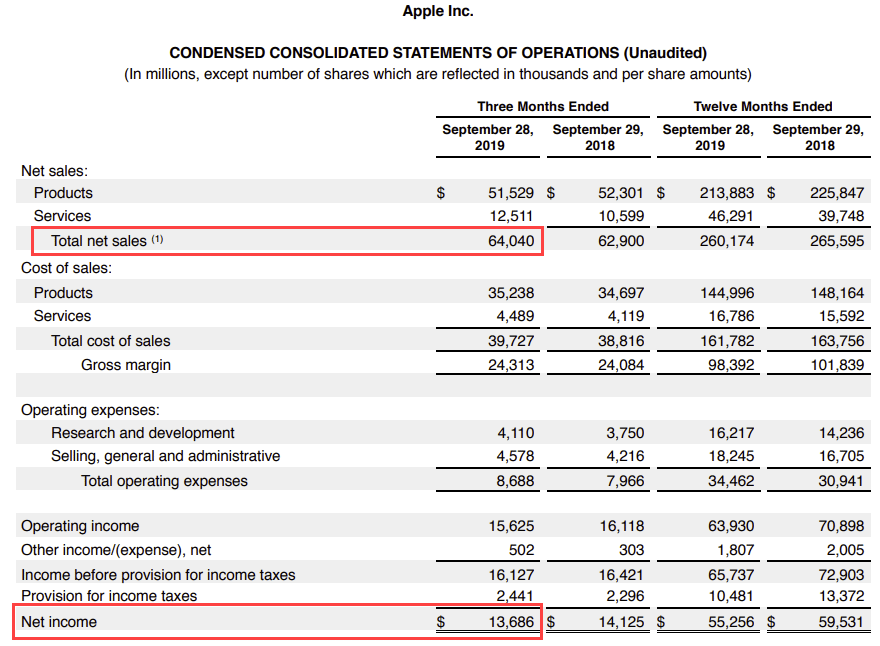880x646 pixels.
Task: Select the 'Net income' row label
Action: 59,622
